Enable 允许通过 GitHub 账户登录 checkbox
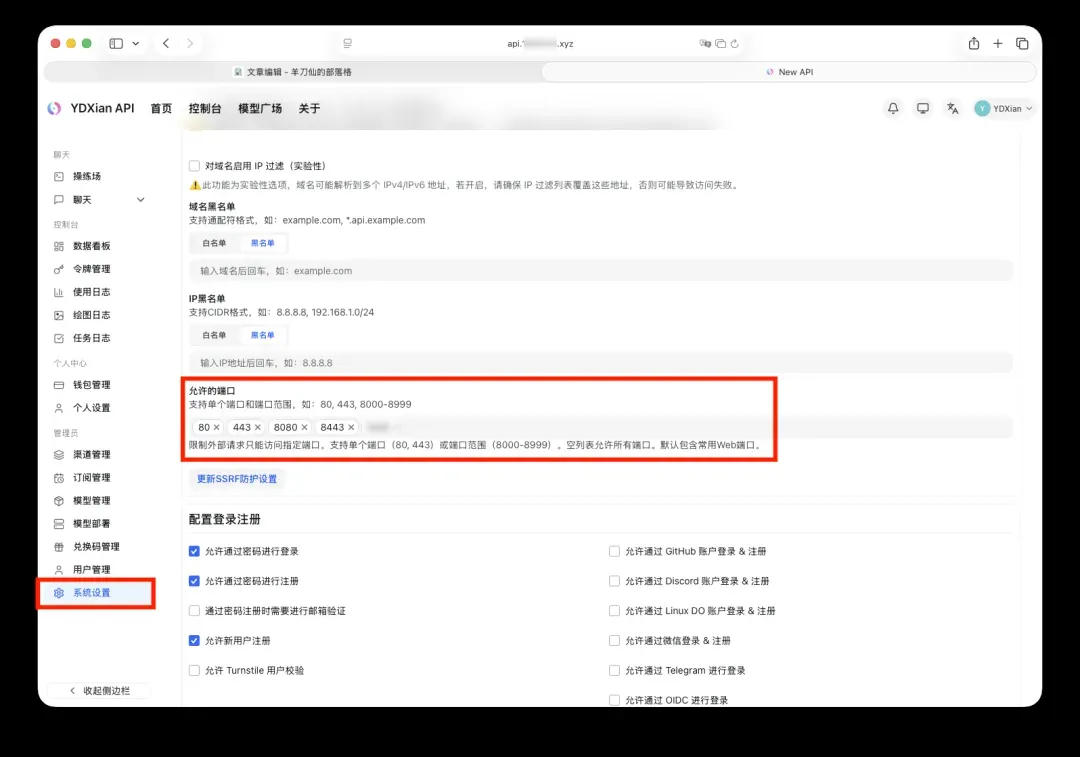1080x757 pixels. point(615,551)
